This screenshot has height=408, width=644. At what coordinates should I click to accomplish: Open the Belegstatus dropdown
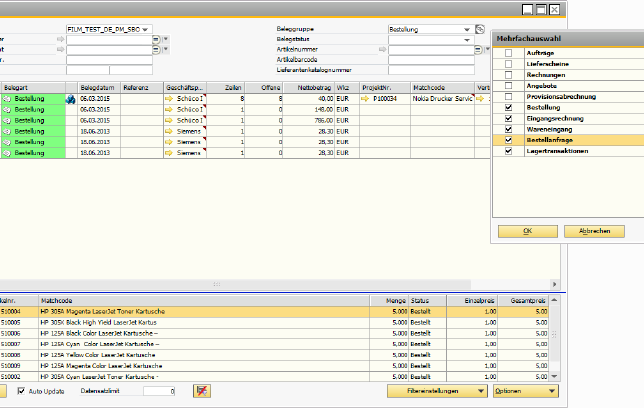[466, 40]
